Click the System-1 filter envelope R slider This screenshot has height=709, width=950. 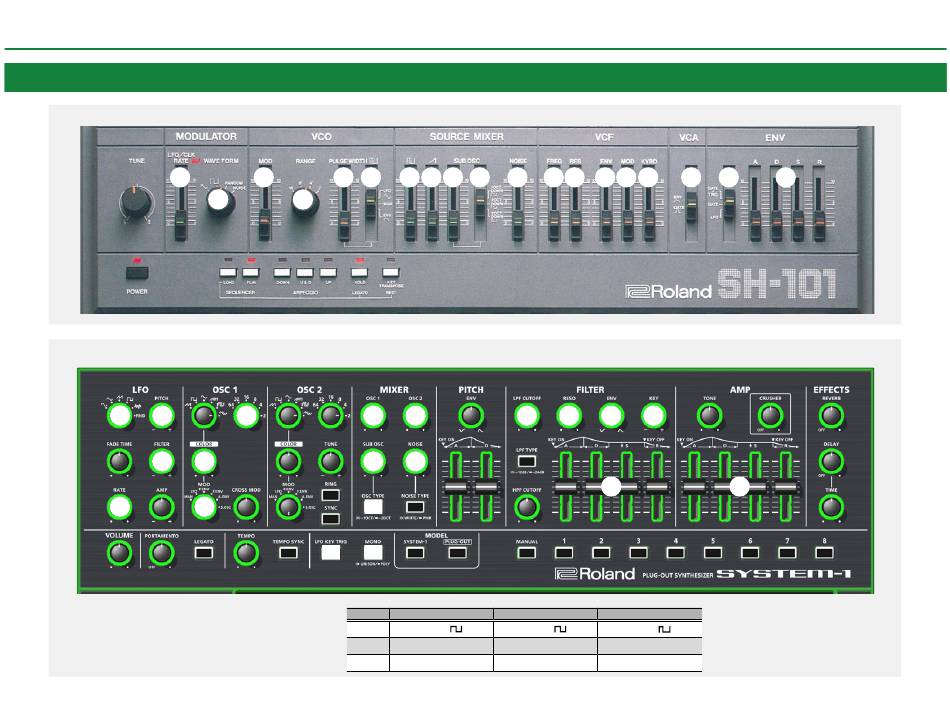(x=657, y=487)
